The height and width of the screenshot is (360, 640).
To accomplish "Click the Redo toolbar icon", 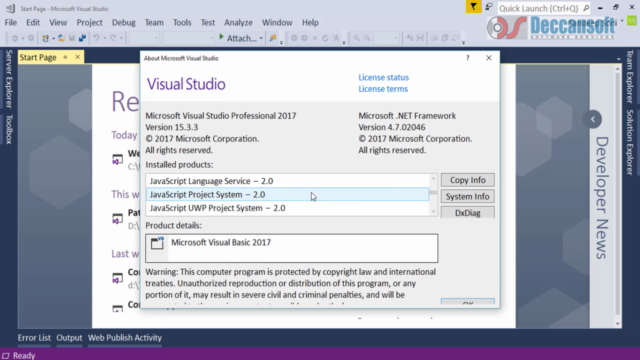I will [113, 38].
